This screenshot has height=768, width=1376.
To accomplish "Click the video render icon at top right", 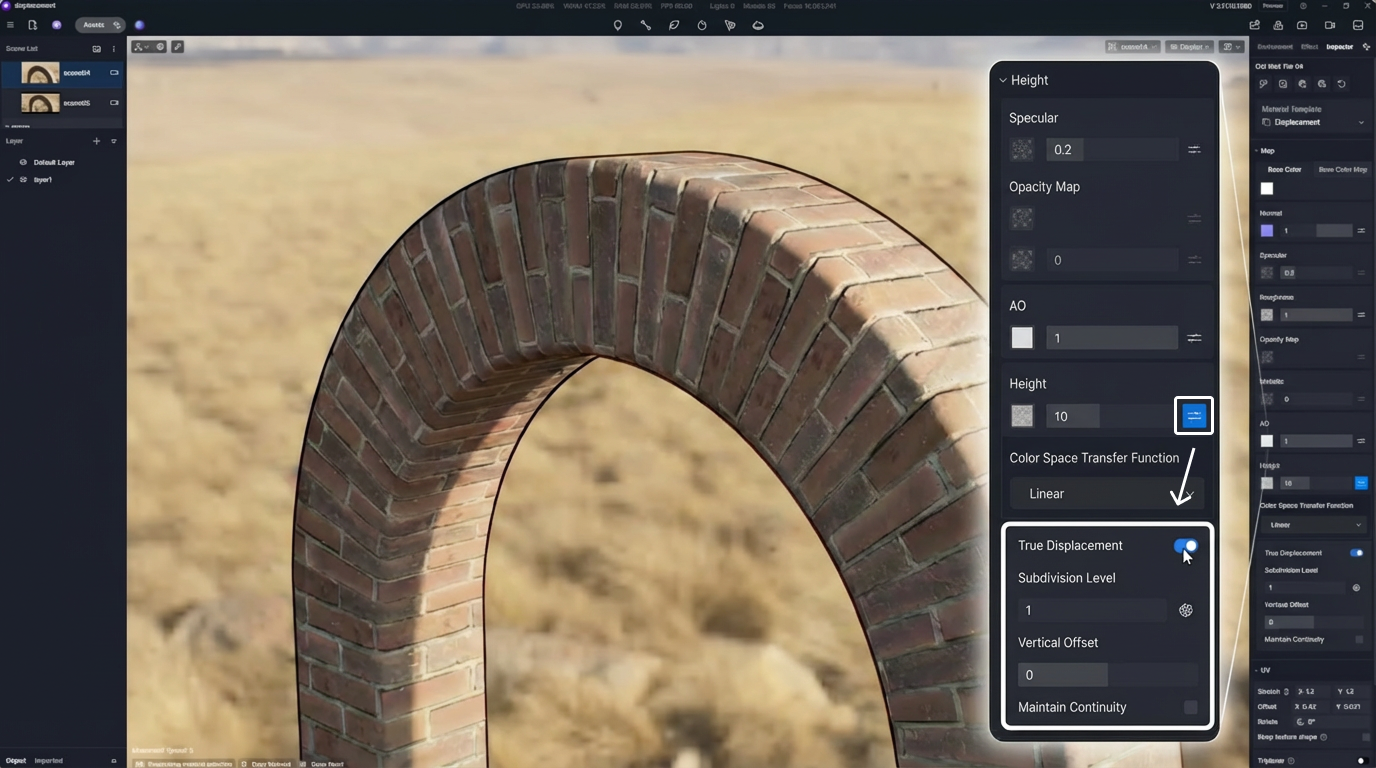I will coord(1330,25).
